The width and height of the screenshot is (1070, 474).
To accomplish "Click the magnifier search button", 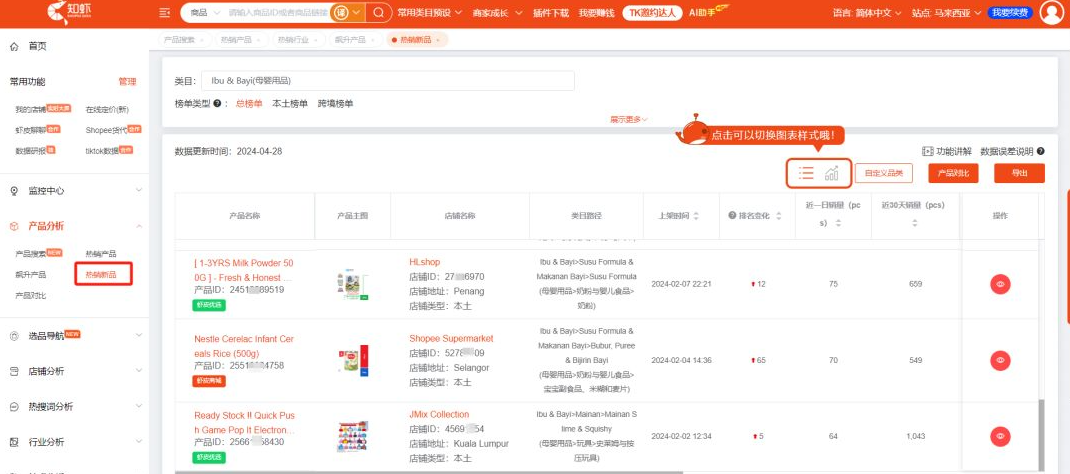I will (379, 13).
